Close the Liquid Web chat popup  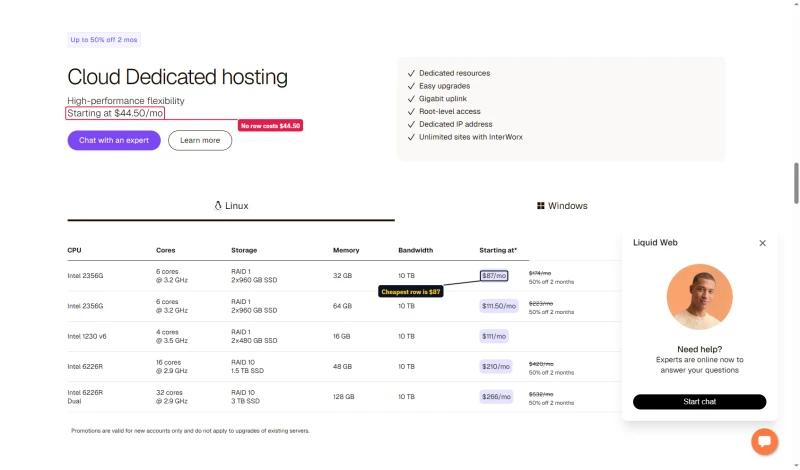[762, 243]
